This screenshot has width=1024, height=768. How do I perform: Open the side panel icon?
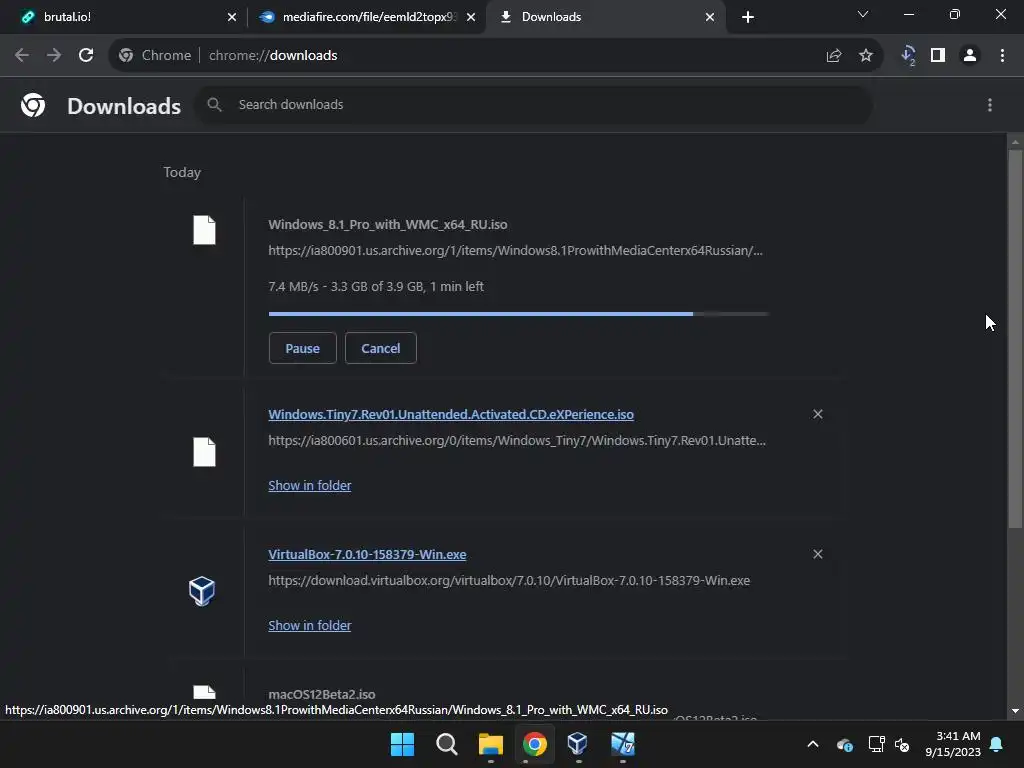pos(938,56)
